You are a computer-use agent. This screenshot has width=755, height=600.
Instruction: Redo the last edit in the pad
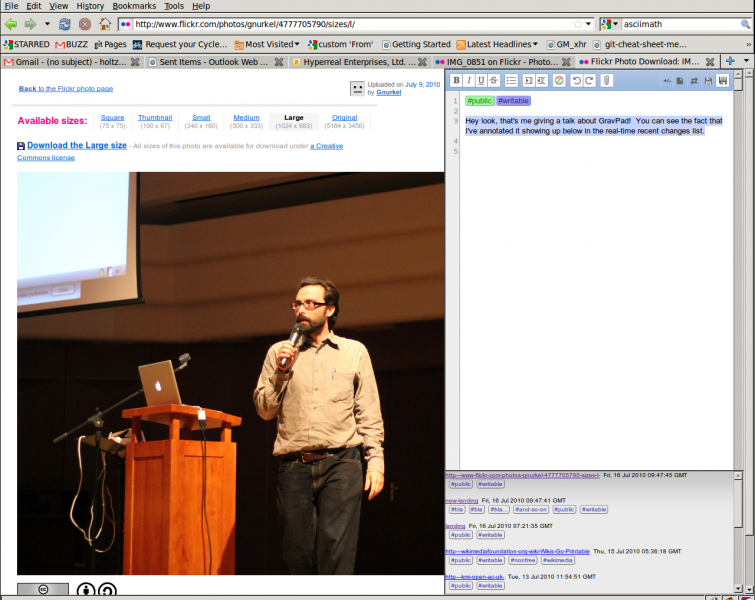[x=589, y=80]
